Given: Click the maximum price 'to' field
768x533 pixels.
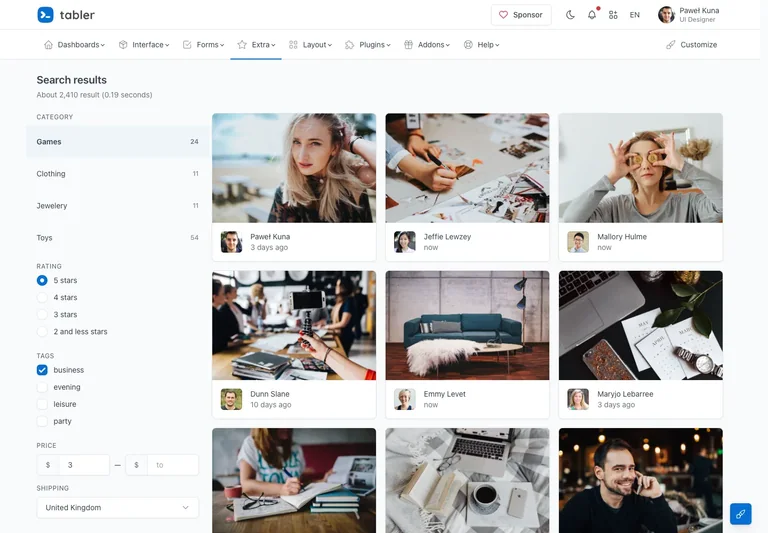Looking at the screenshot, I should [173, 465].
